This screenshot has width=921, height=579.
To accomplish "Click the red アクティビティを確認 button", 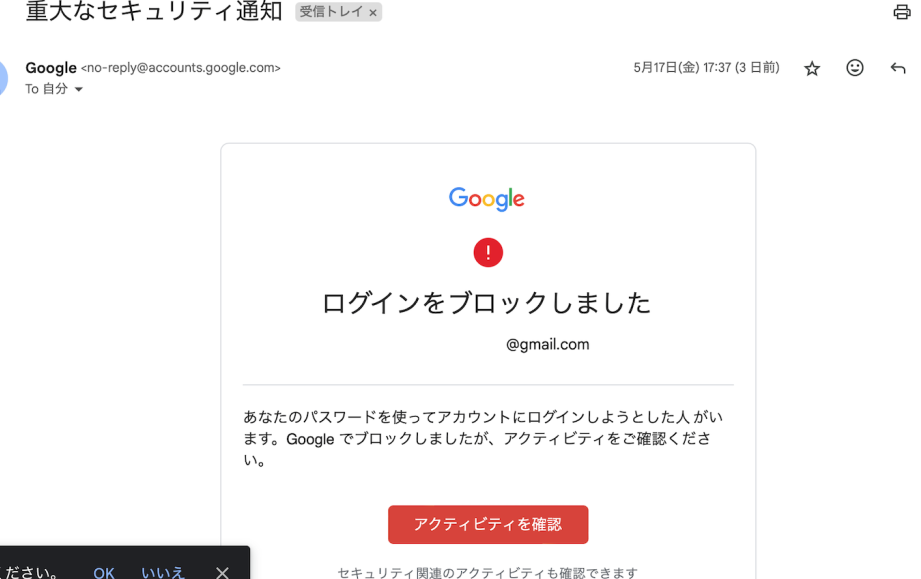I will (x=488, y=524).
